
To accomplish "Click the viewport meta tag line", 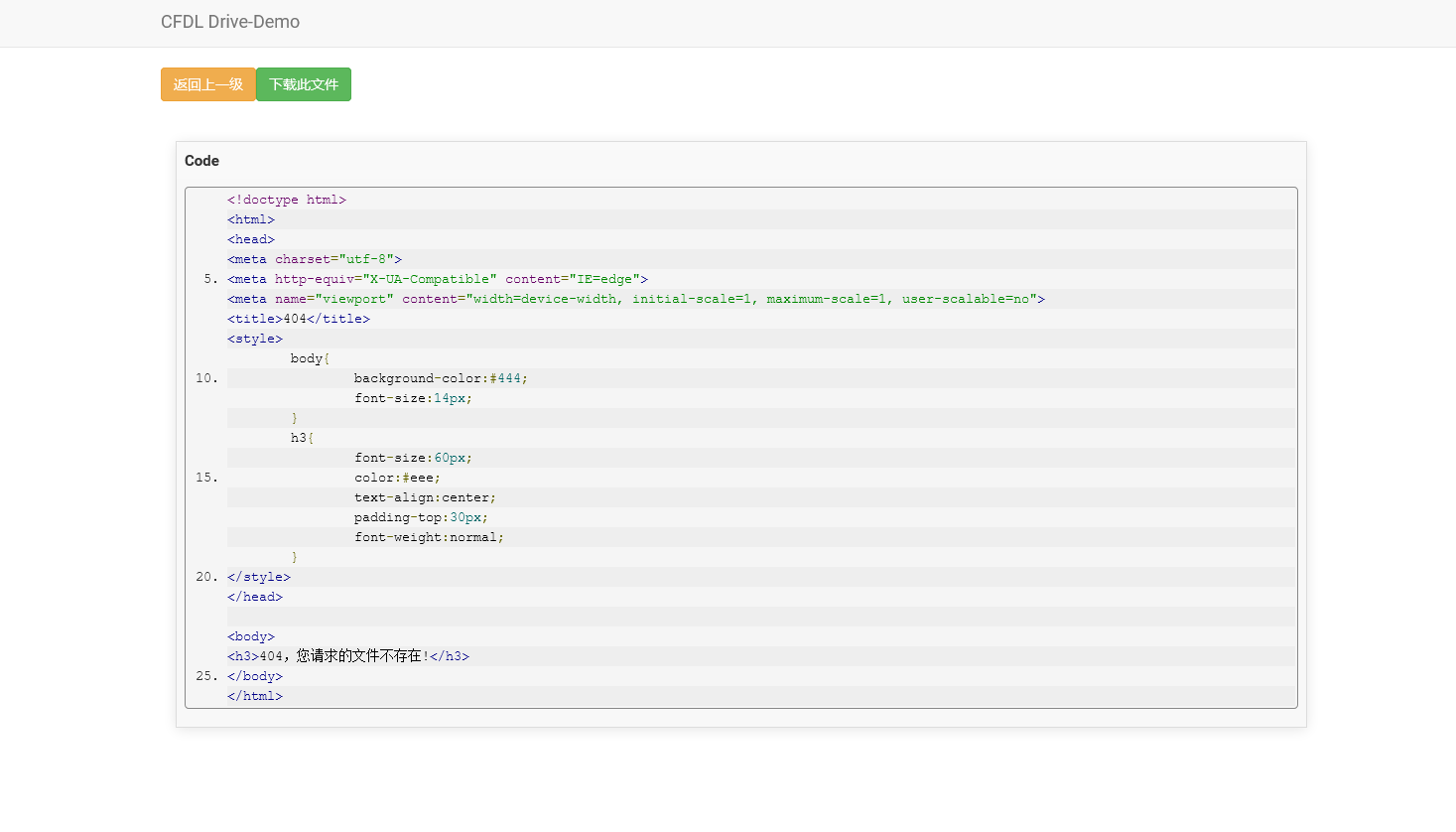I will pyautogui.click(x=761, y=299).
